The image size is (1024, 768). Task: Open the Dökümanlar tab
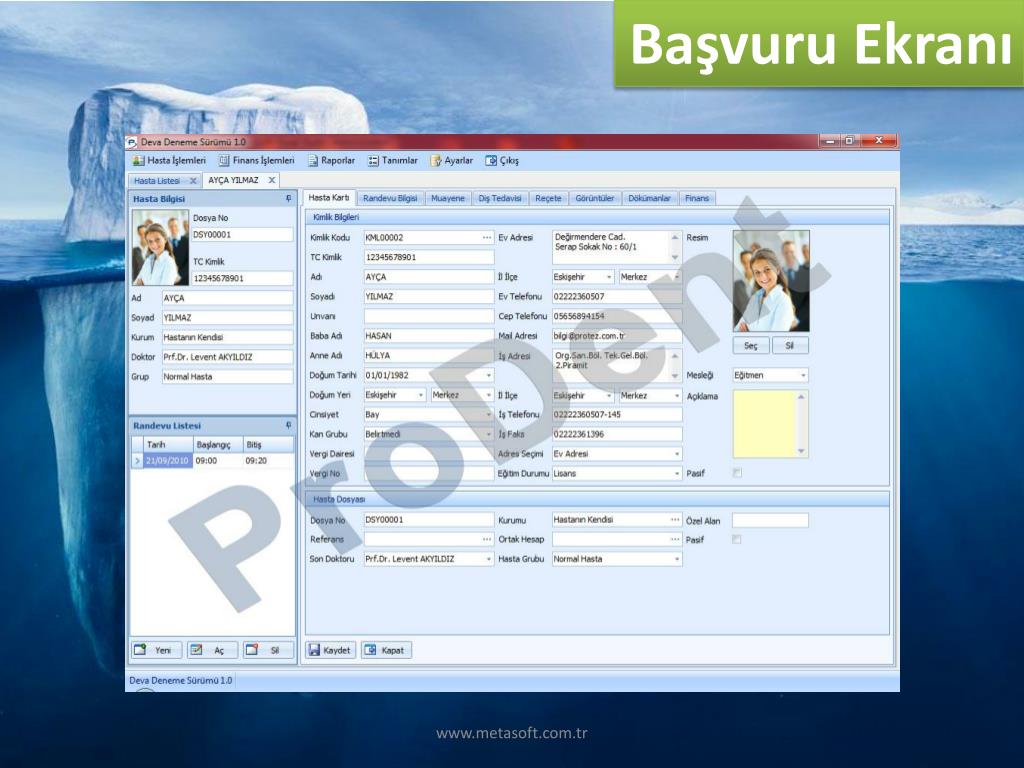coord(649,198)
